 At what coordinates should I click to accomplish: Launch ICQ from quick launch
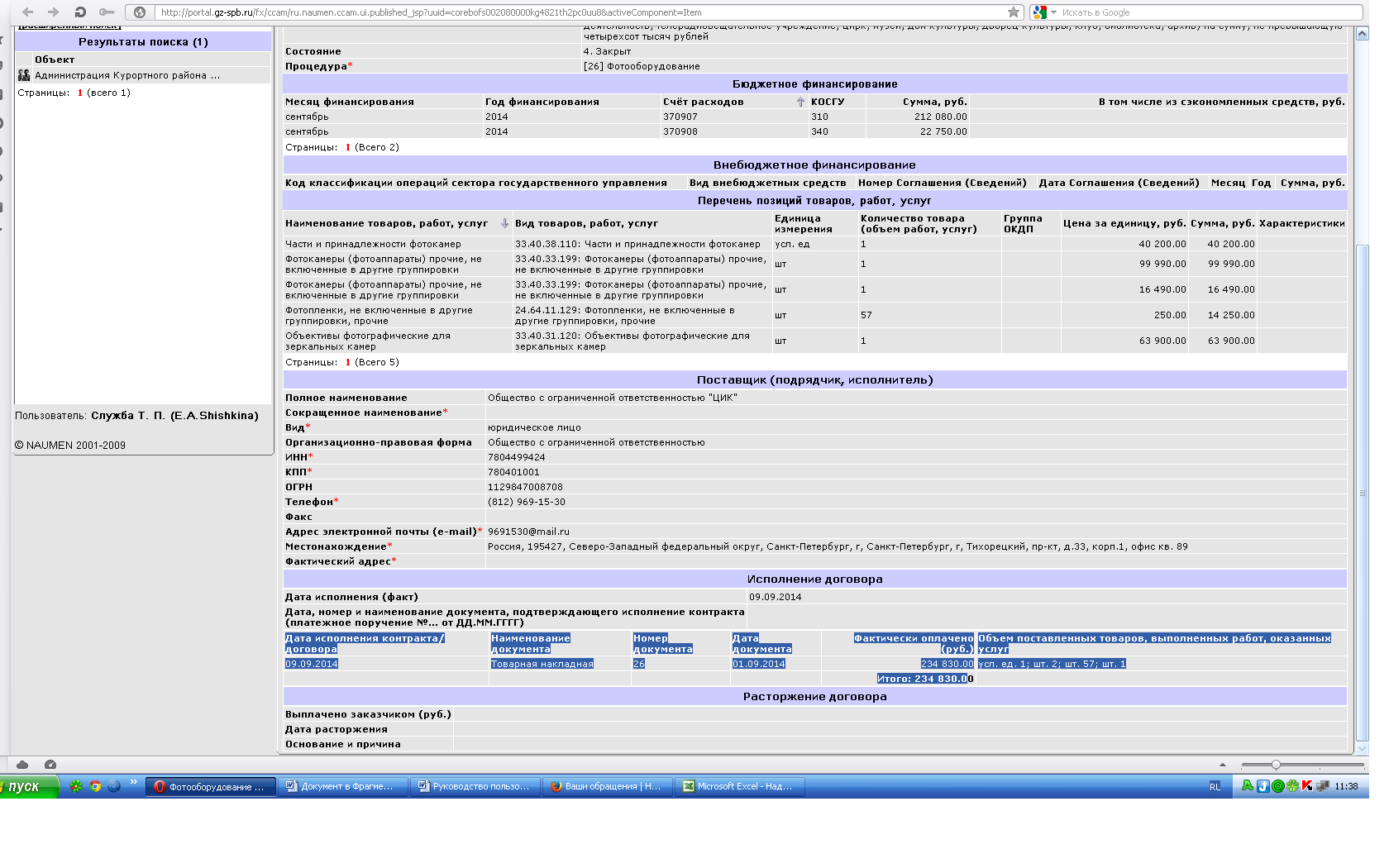pos(76,786)
